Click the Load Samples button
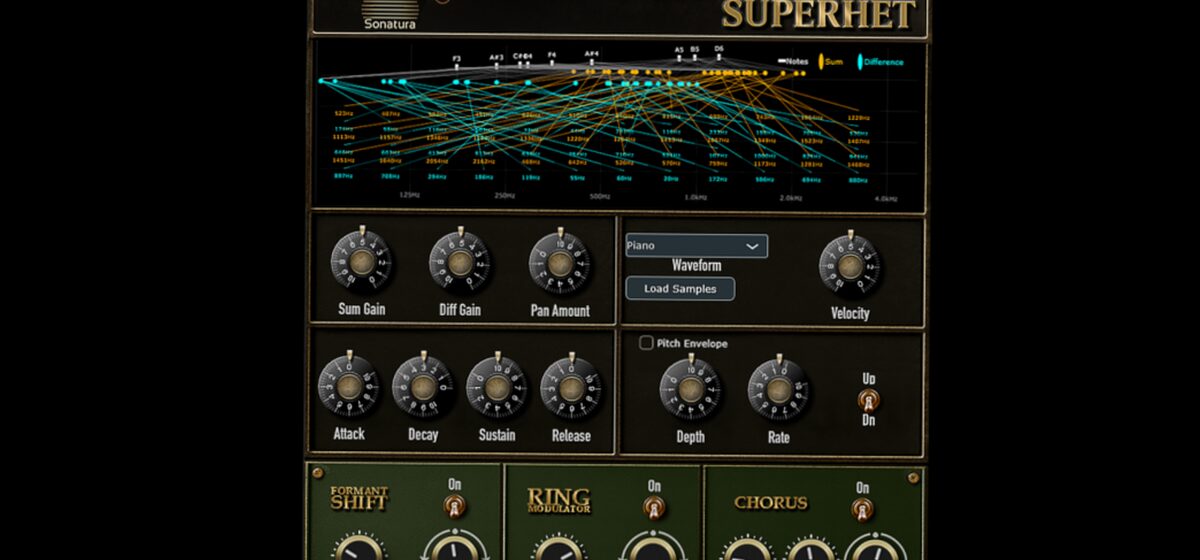 click(x=680, y=289)
